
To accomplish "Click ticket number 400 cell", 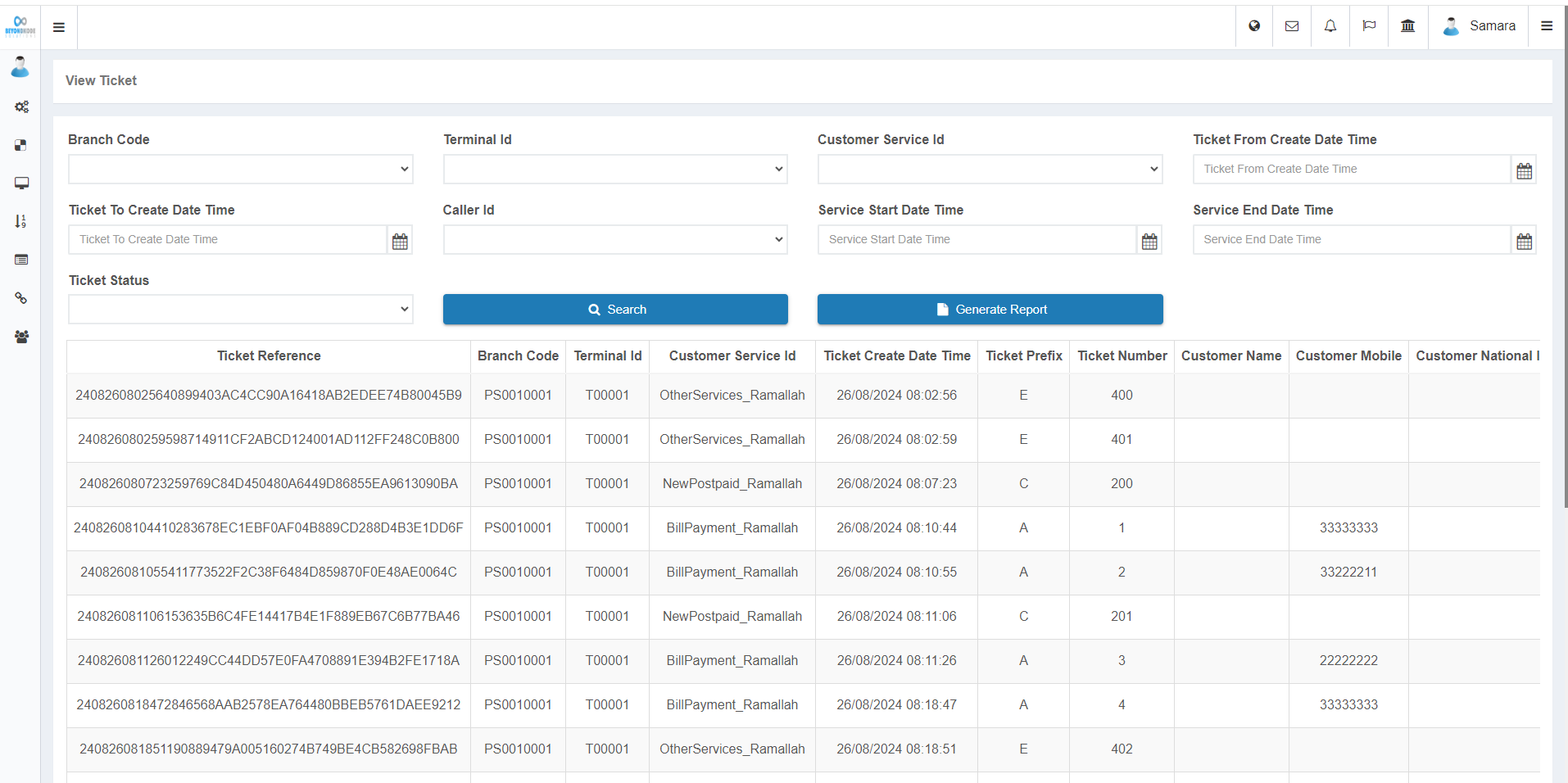I will 1122,396.
